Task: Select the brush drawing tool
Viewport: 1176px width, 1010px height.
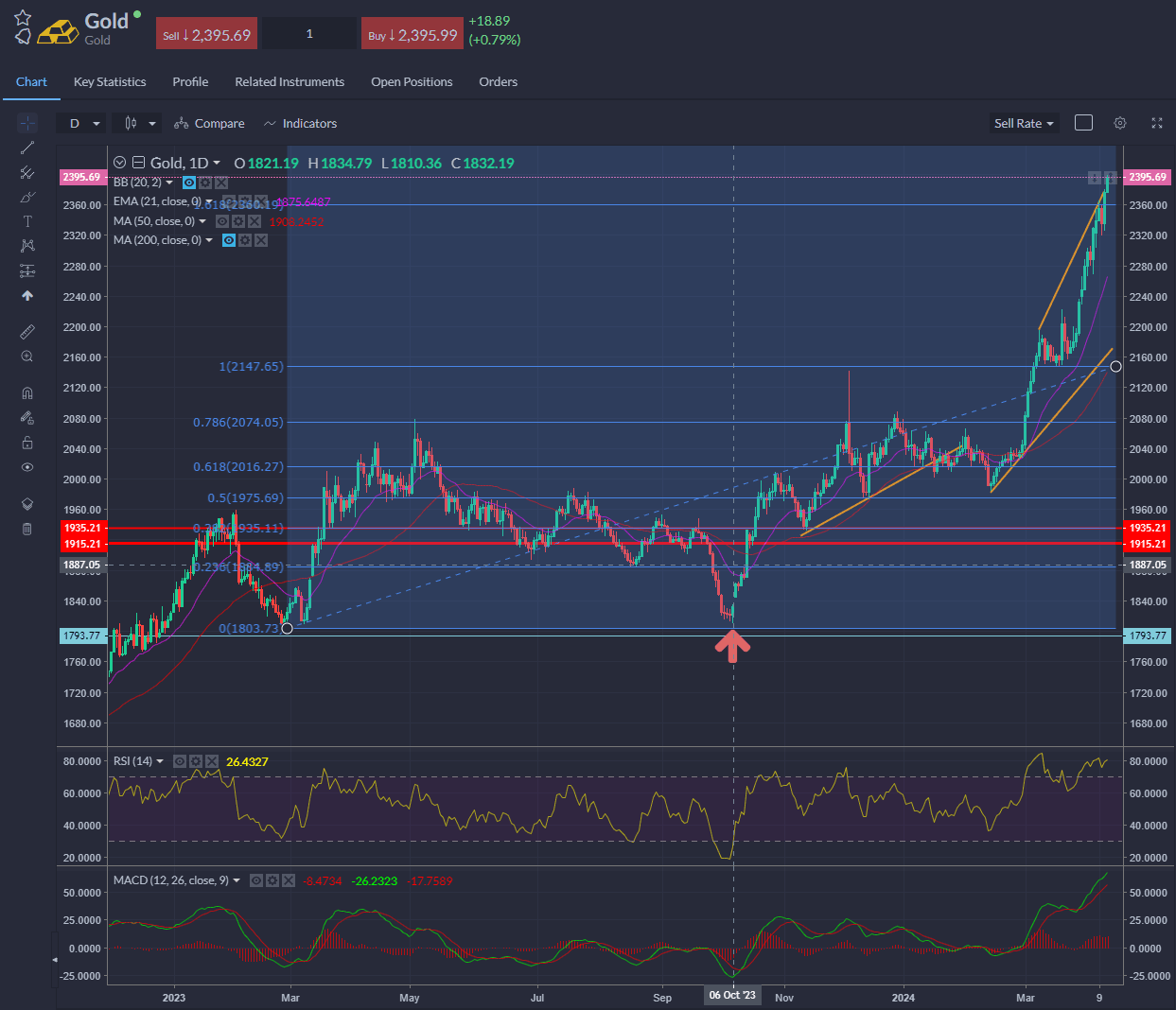Action: click(x=27, y=197)
